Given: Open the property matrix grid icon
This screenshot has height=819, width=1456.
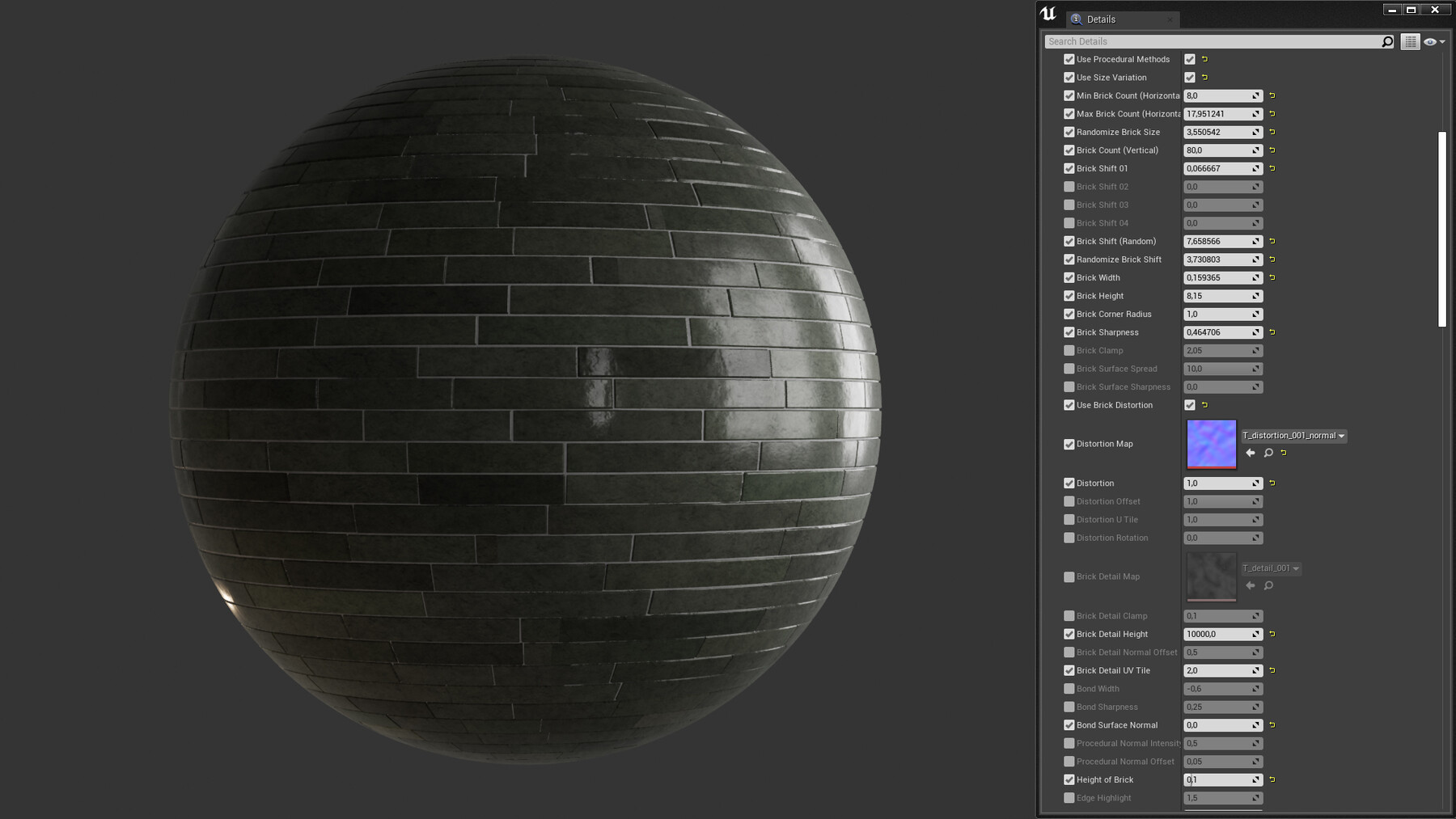Looking at the screenshot, I should point(1410,41).
